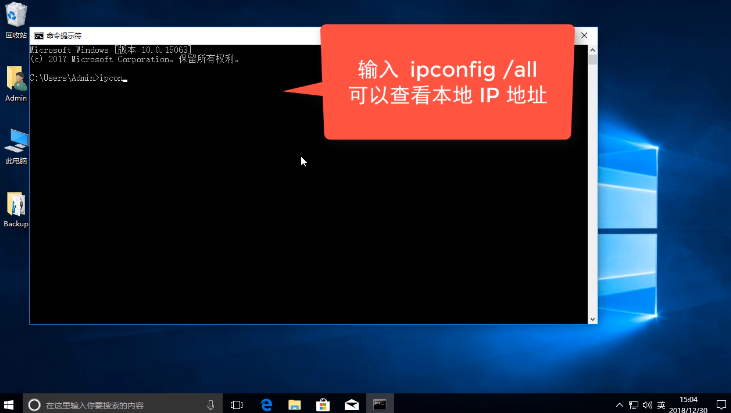The width and height of the screenshot is (731, 413).
Task: Click the scroll-down arrow in Command Prompt
Action: click(592, 318)
